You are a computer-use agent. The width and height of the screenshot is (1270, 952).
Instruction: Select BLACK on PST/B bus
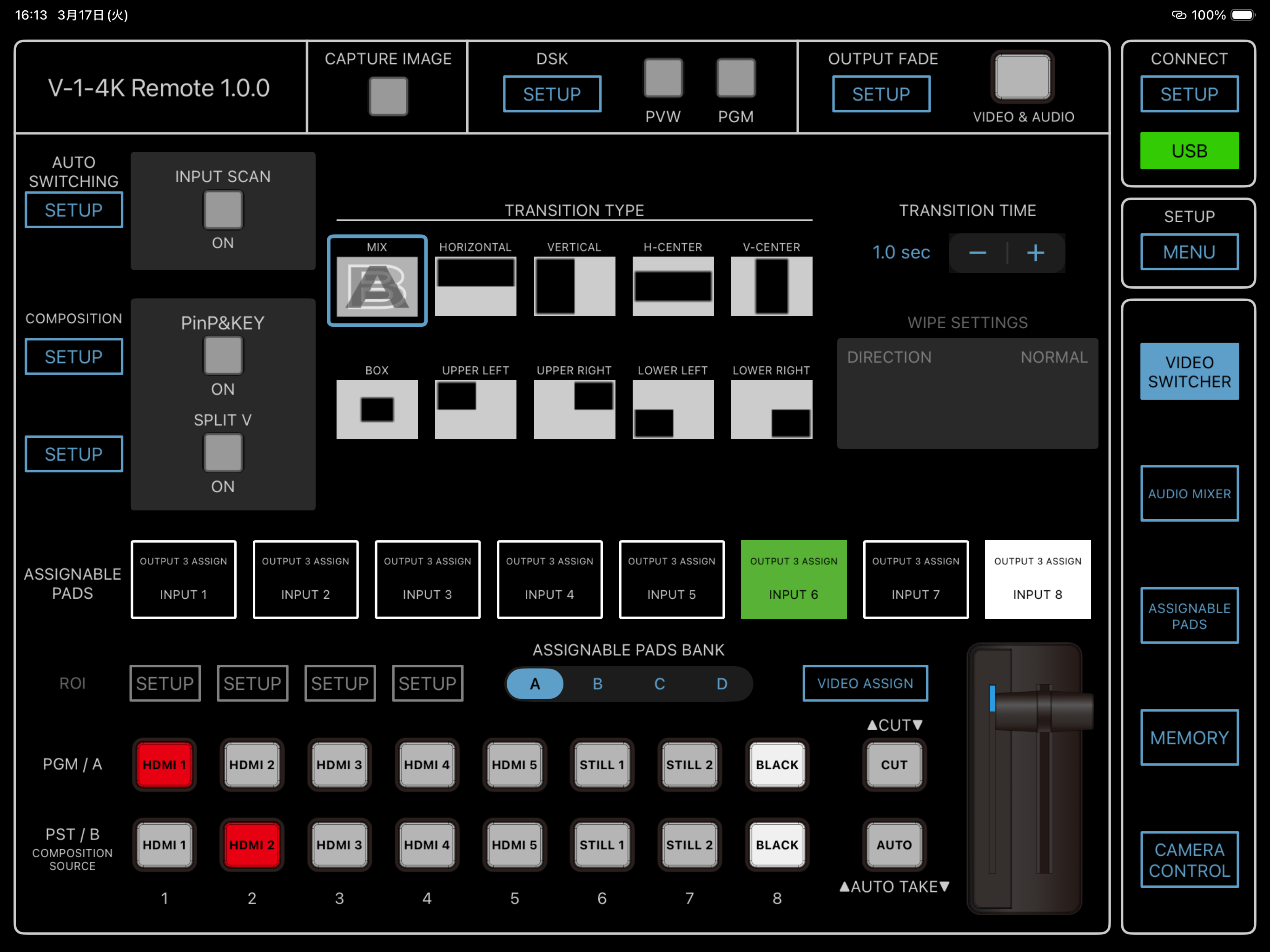[777, 845]
